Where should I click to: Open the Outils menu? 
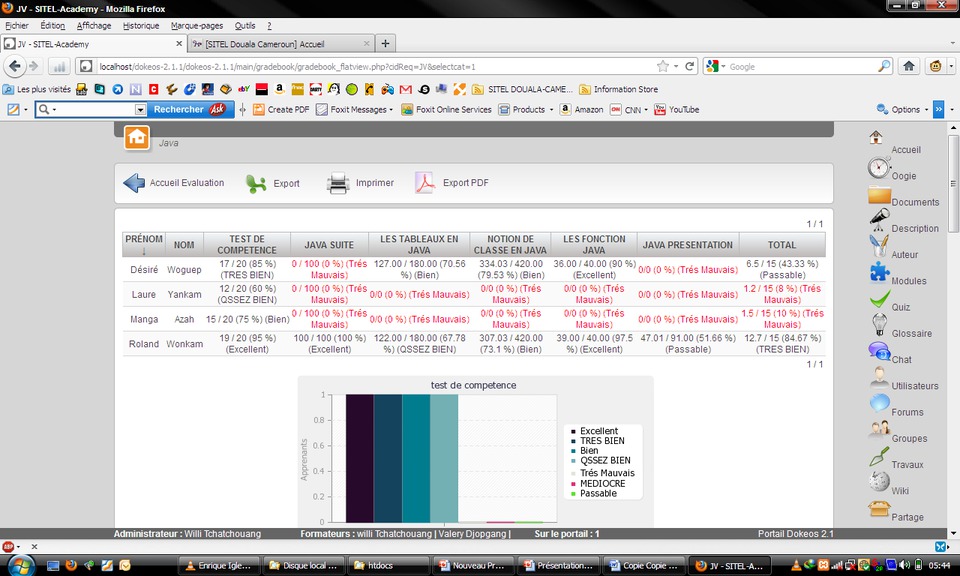click(245, 26)
